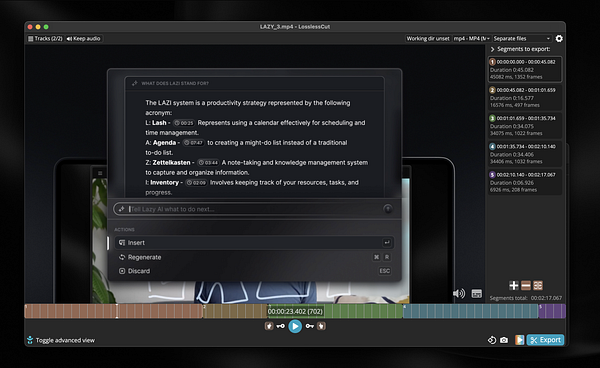Set cut end to current position
Image resolution: width=600 pixels, height=368 pixels.
click(x=321, y=326)
